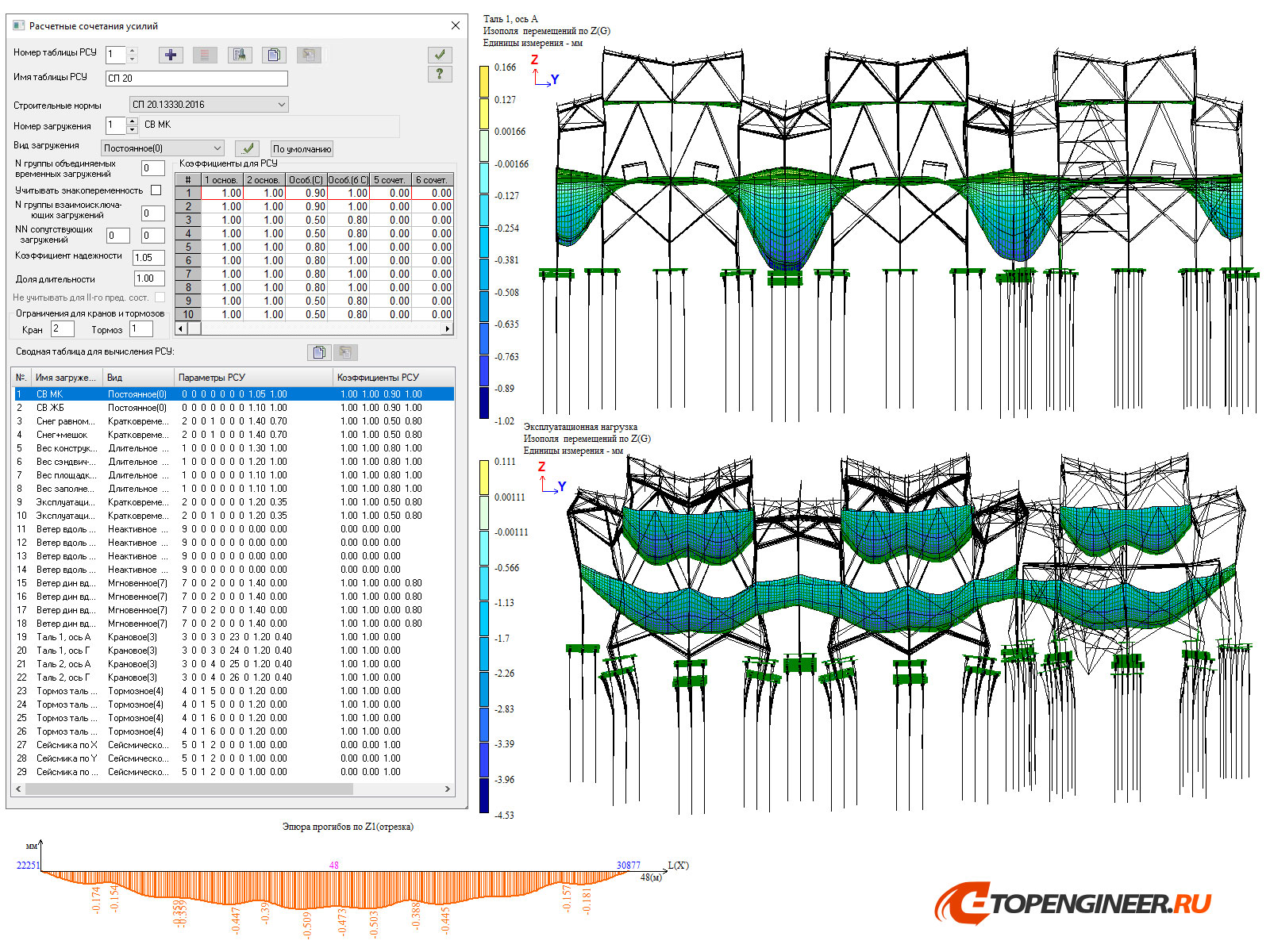Screen dimensions: 1270x952
Task: Select row 27 'Сейсмика по X' loading
Action: click(233, 745)
